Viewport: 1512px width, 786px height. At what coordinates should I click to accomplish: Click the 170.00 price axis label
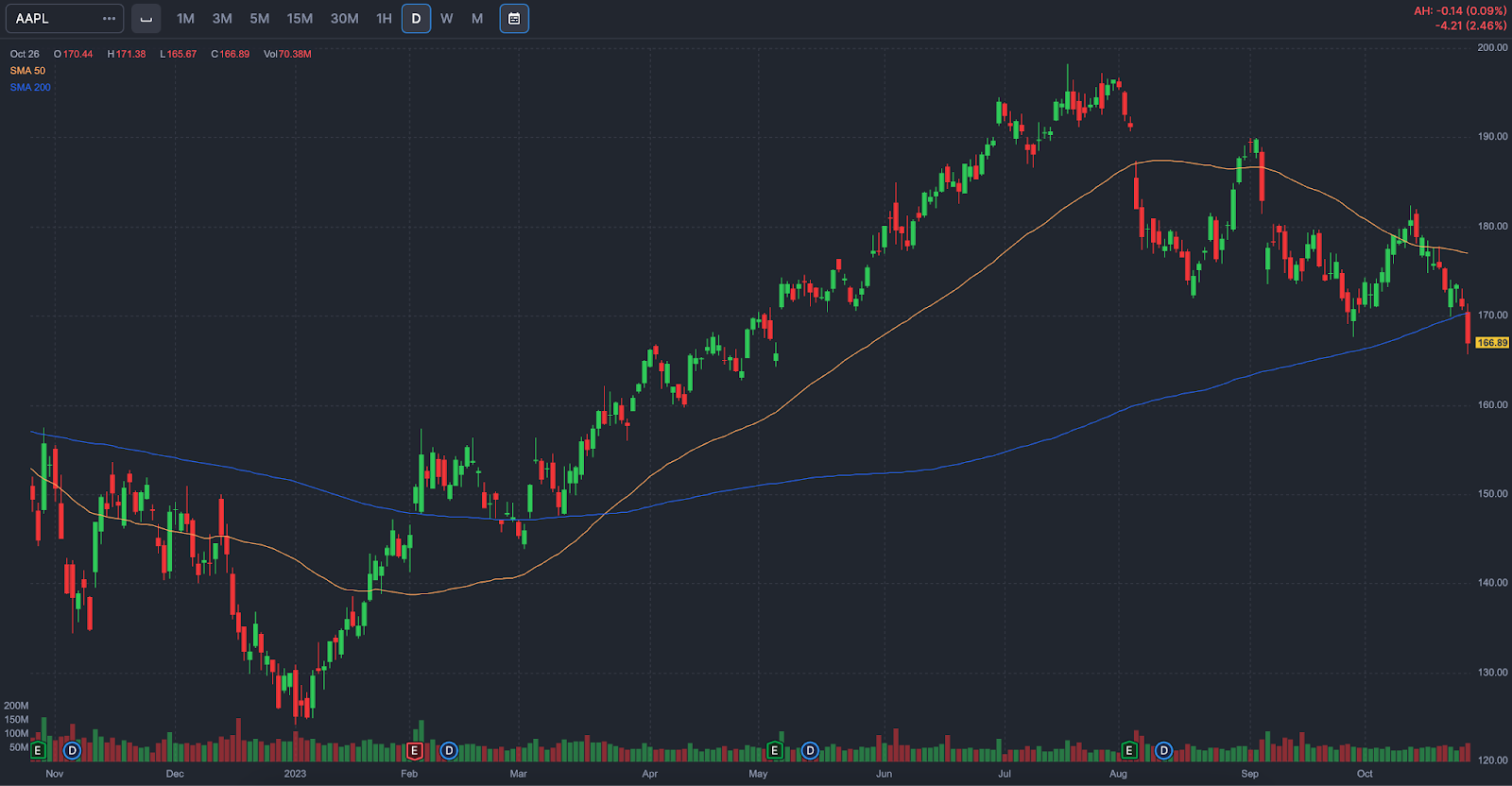click(x=1493, y=316)
